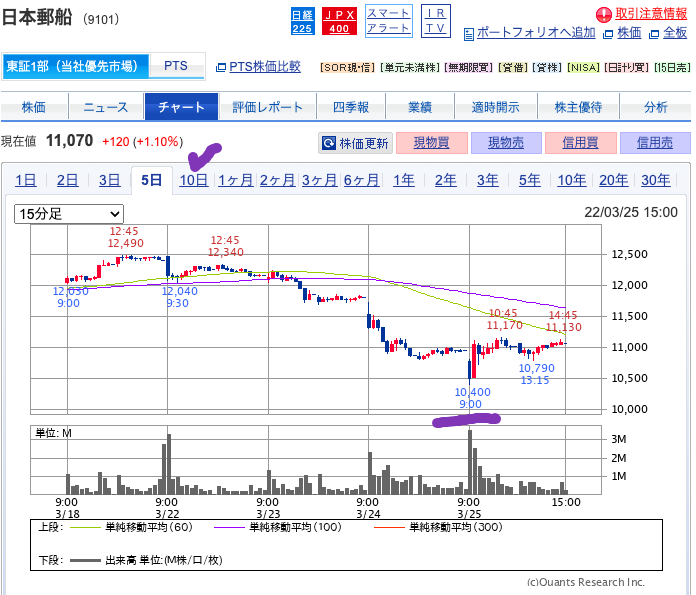
Task: Select the 6ヶ月 chart period
Action: point(361,180)
